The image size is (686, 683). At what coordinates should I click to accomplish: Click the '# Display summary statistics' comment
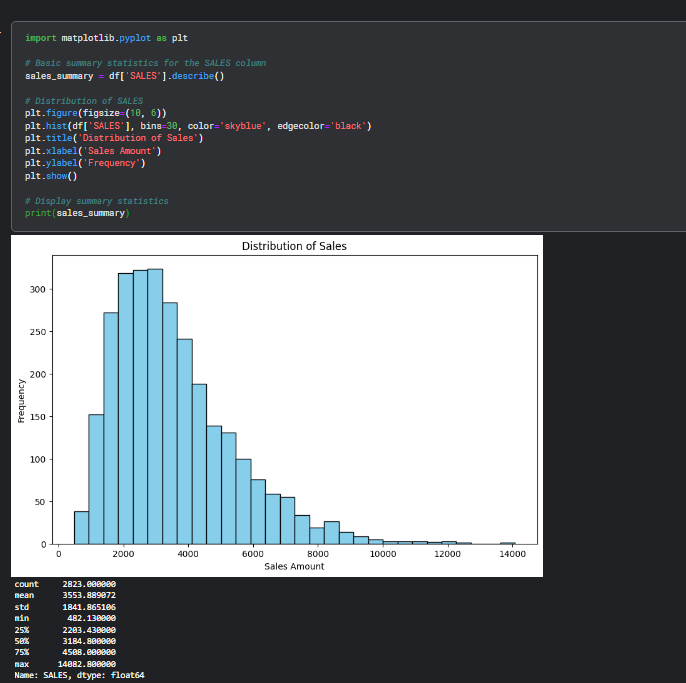tap(96, 201)
